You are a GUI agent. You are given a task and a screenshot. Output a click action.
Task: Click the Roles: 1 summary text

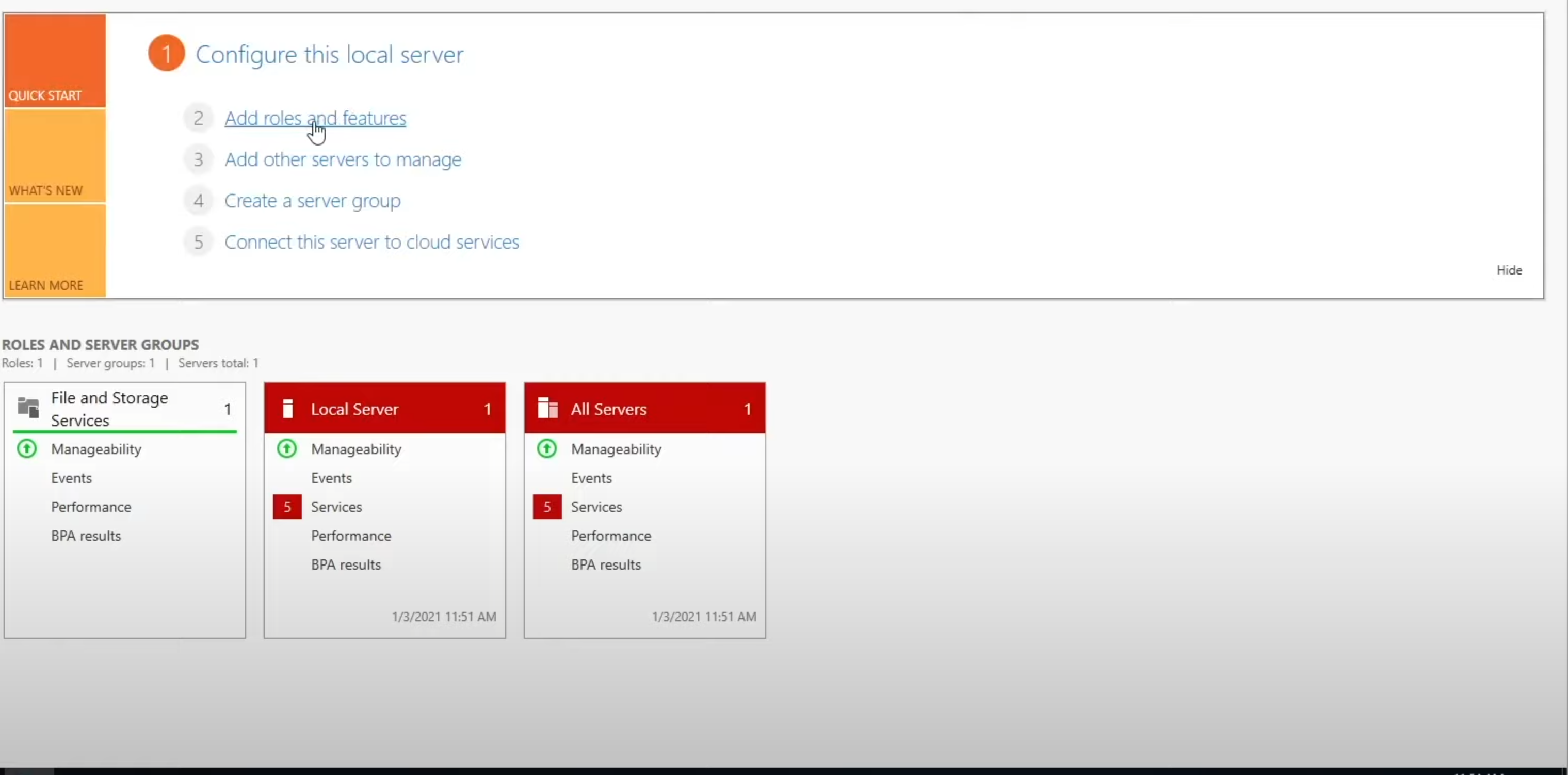click(23, 363)
